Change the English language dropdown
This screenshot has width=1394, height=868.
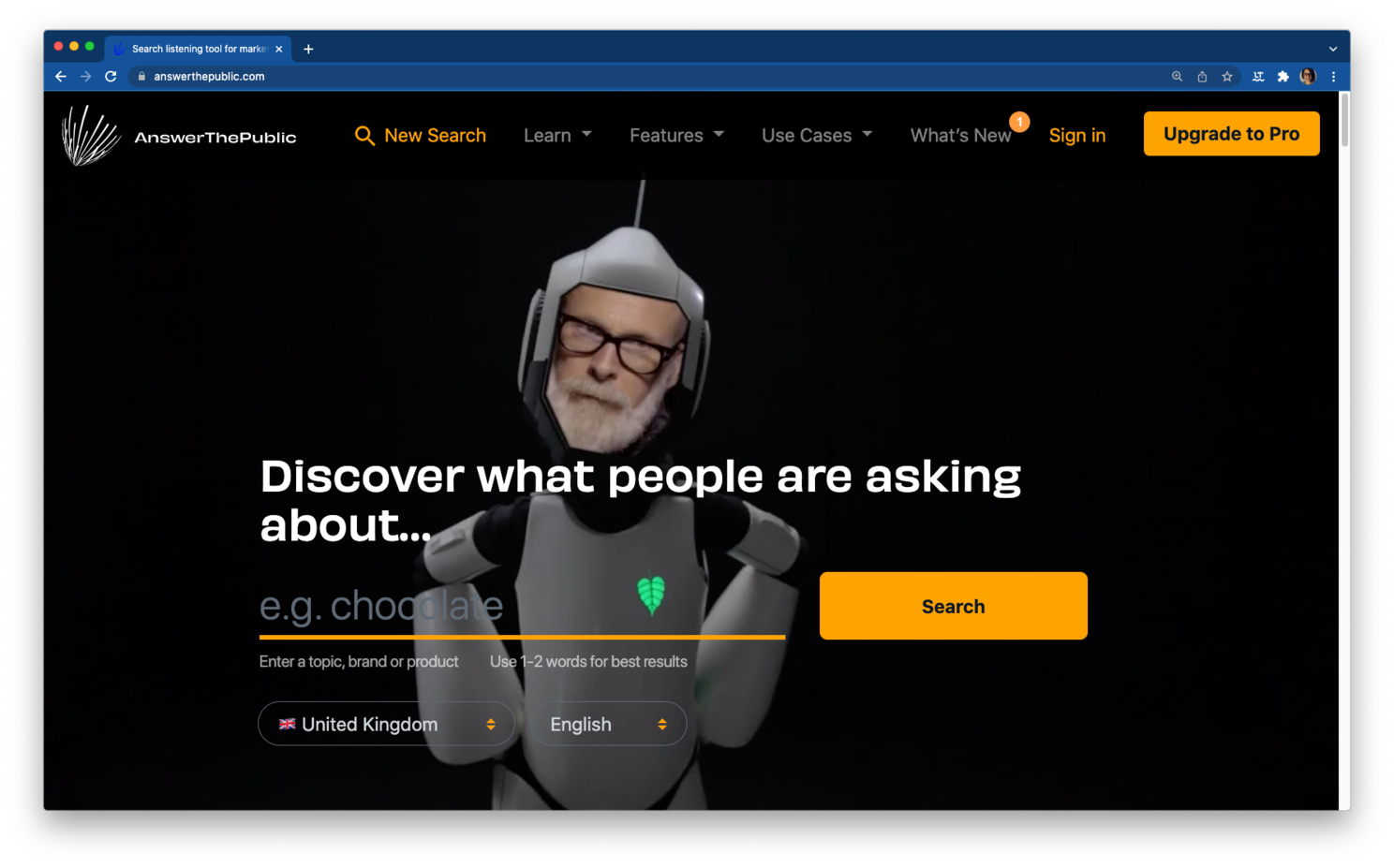pos(608,724)
